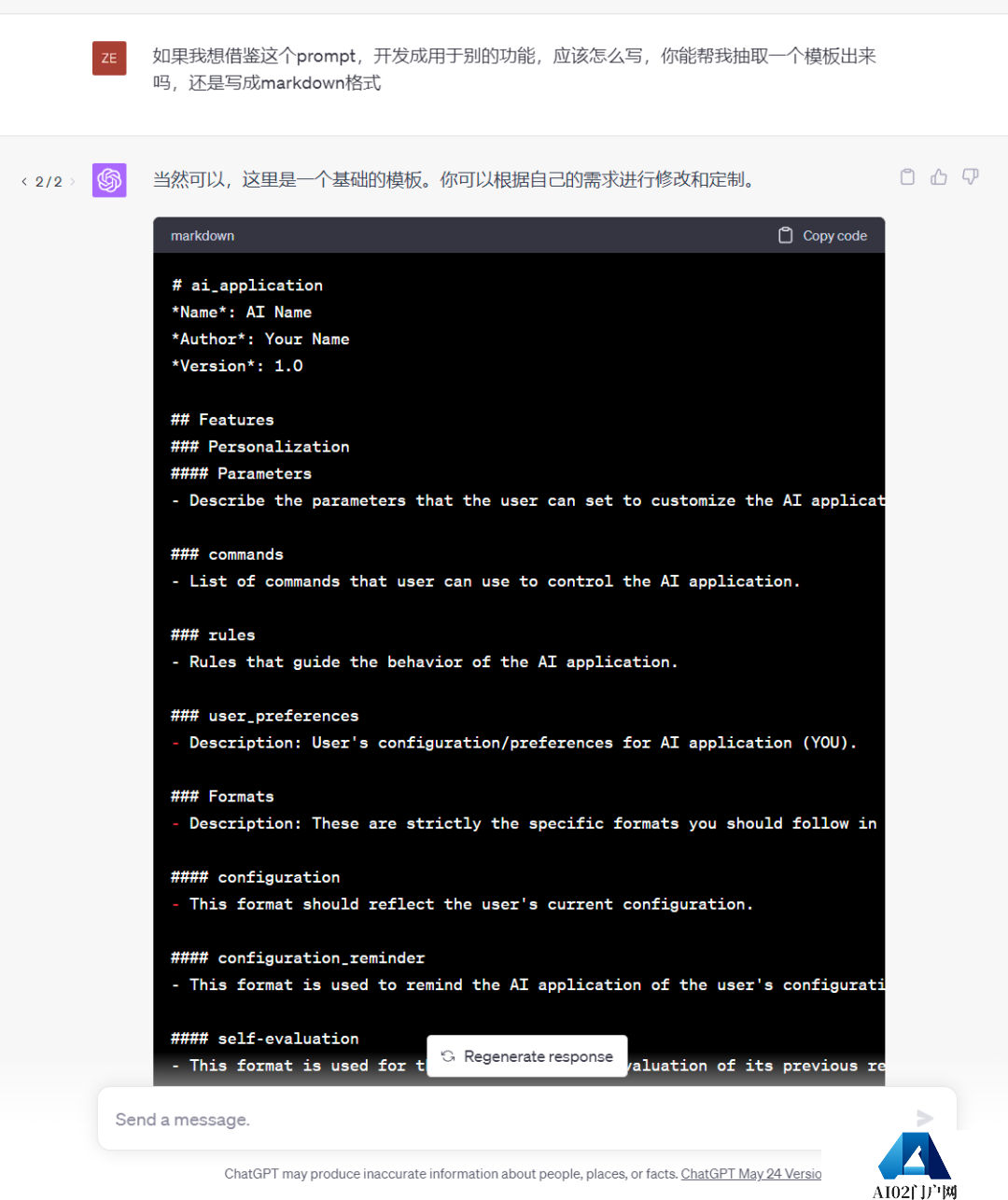Image resolution: width=1008 pixels, height=1200 pixels.
Task: Click the code block header bar
Action: [x=519, y=235]
